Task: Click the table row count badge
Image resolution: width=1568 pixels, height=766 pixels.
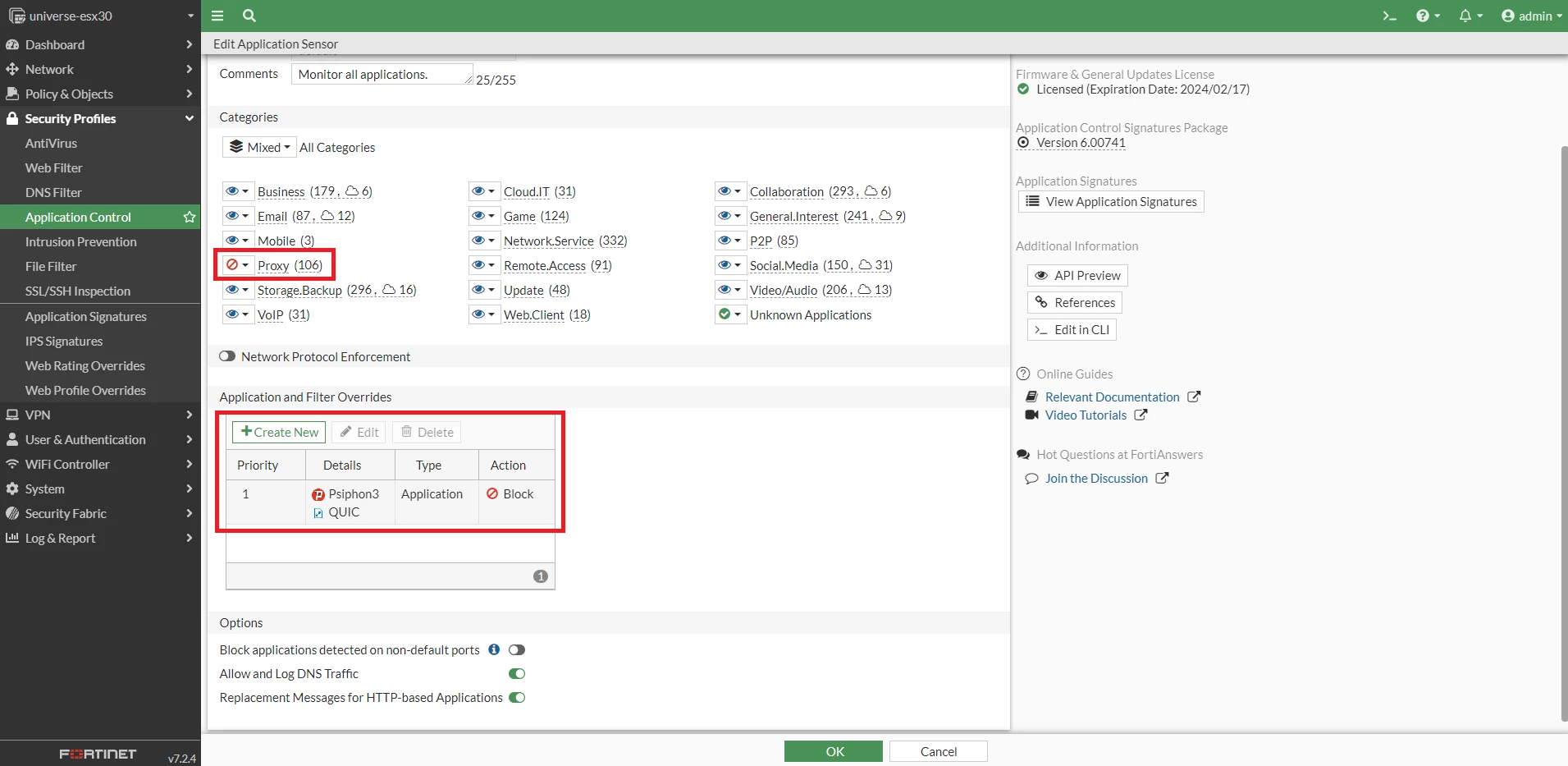Action: tap(541, 576)
